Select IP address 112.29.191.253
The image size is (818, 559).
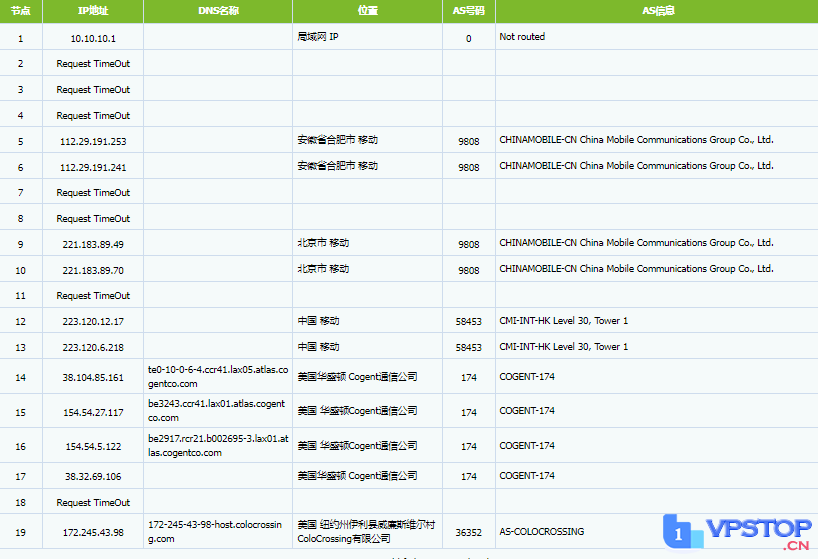click(x=93, y=141)
